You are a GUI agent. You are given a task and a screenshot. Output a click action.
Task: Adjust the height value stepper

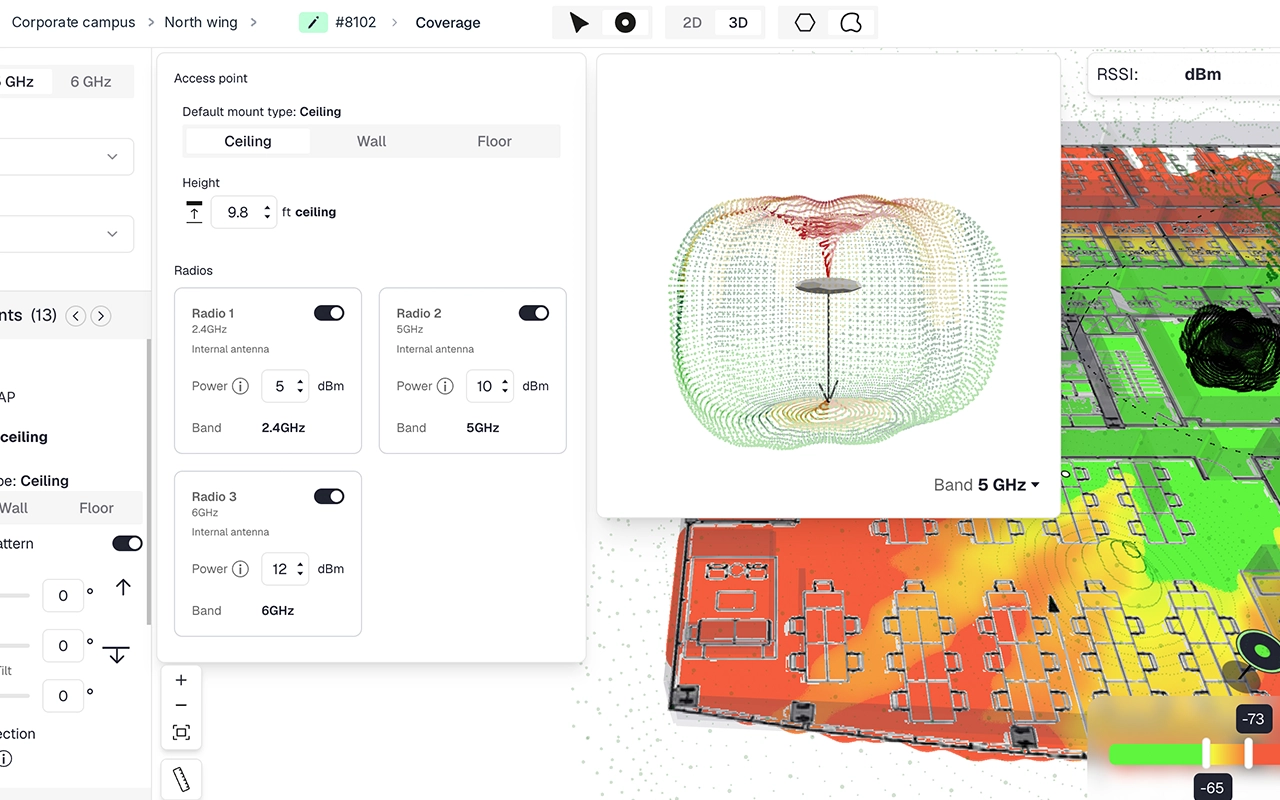(267, 212)
